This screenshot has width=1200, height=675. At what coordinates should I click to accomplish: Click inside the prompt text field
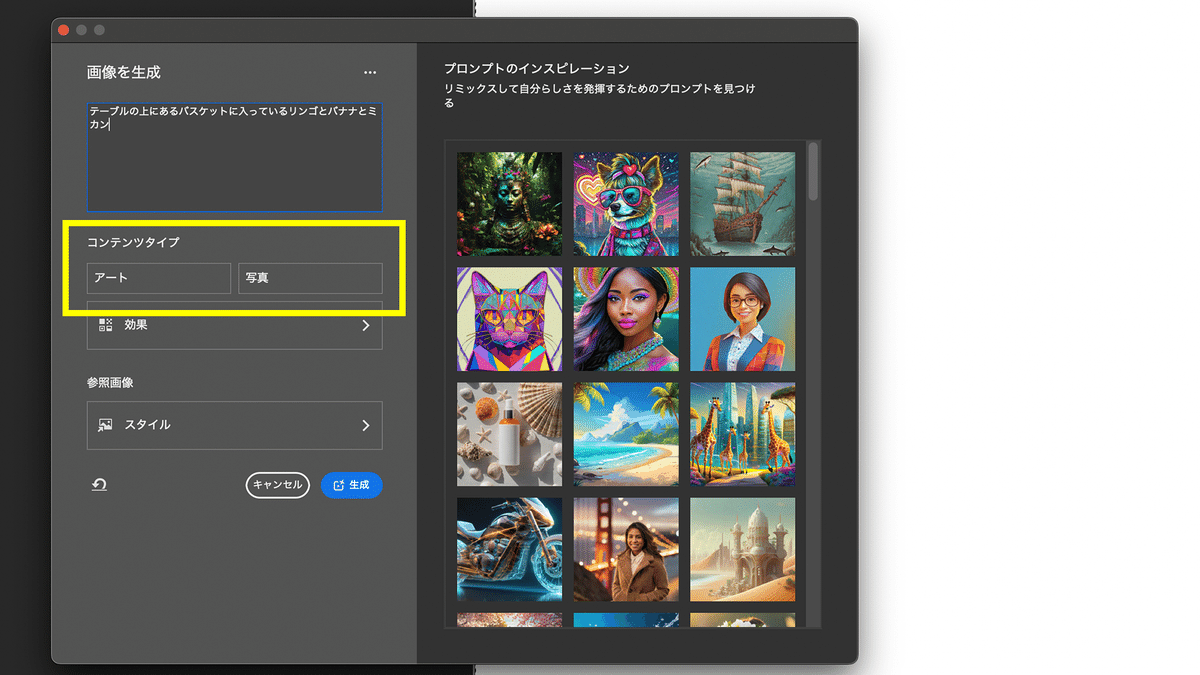point(234,157)
